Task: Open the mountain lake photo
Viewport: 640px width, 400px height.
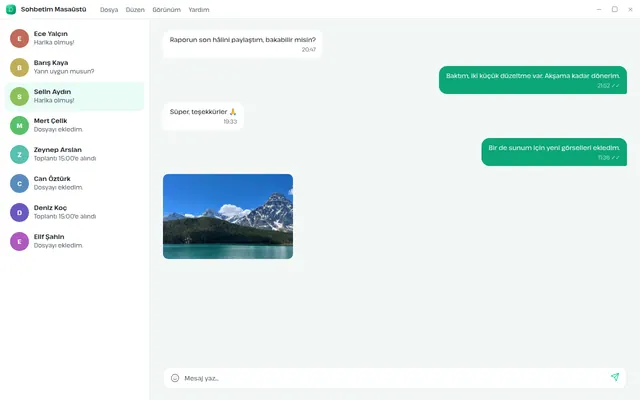Action: 228,216
